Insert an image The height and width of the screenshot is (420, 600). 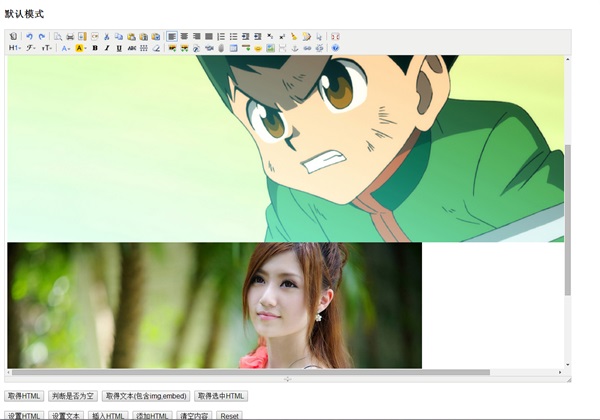click(x=172, y=48)
